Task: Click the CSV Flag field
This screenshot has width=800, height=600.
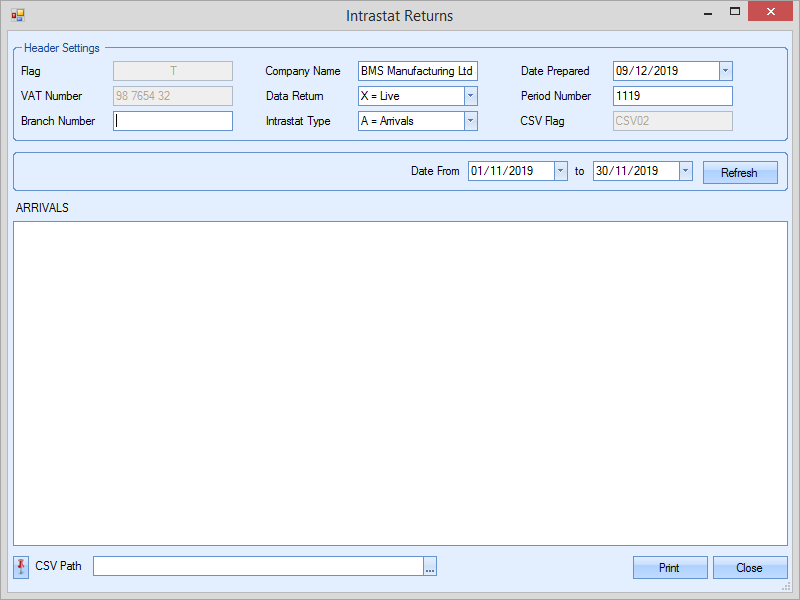Action: point(672,121)
